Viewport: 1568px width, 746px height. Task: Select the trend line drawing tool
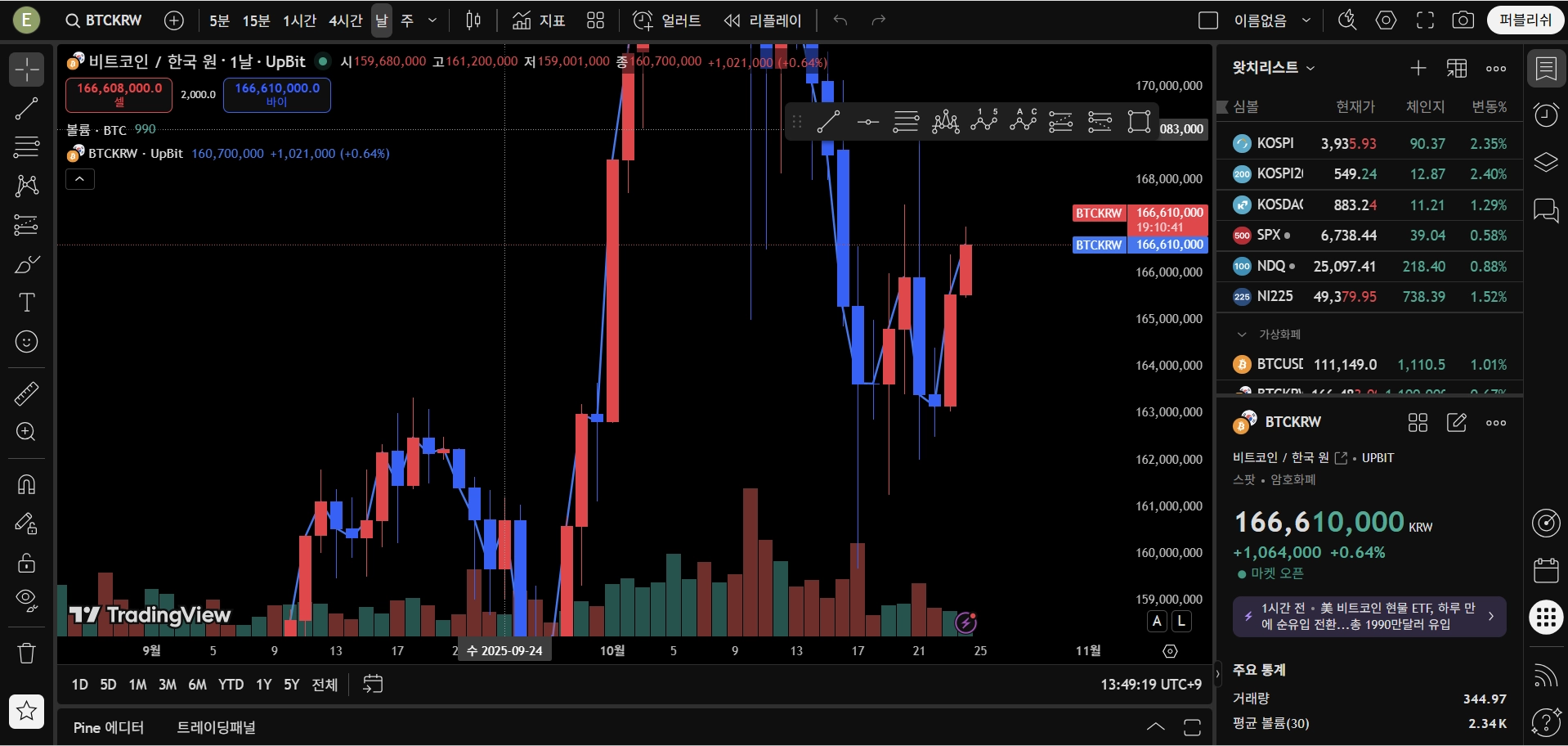point(26,109)
